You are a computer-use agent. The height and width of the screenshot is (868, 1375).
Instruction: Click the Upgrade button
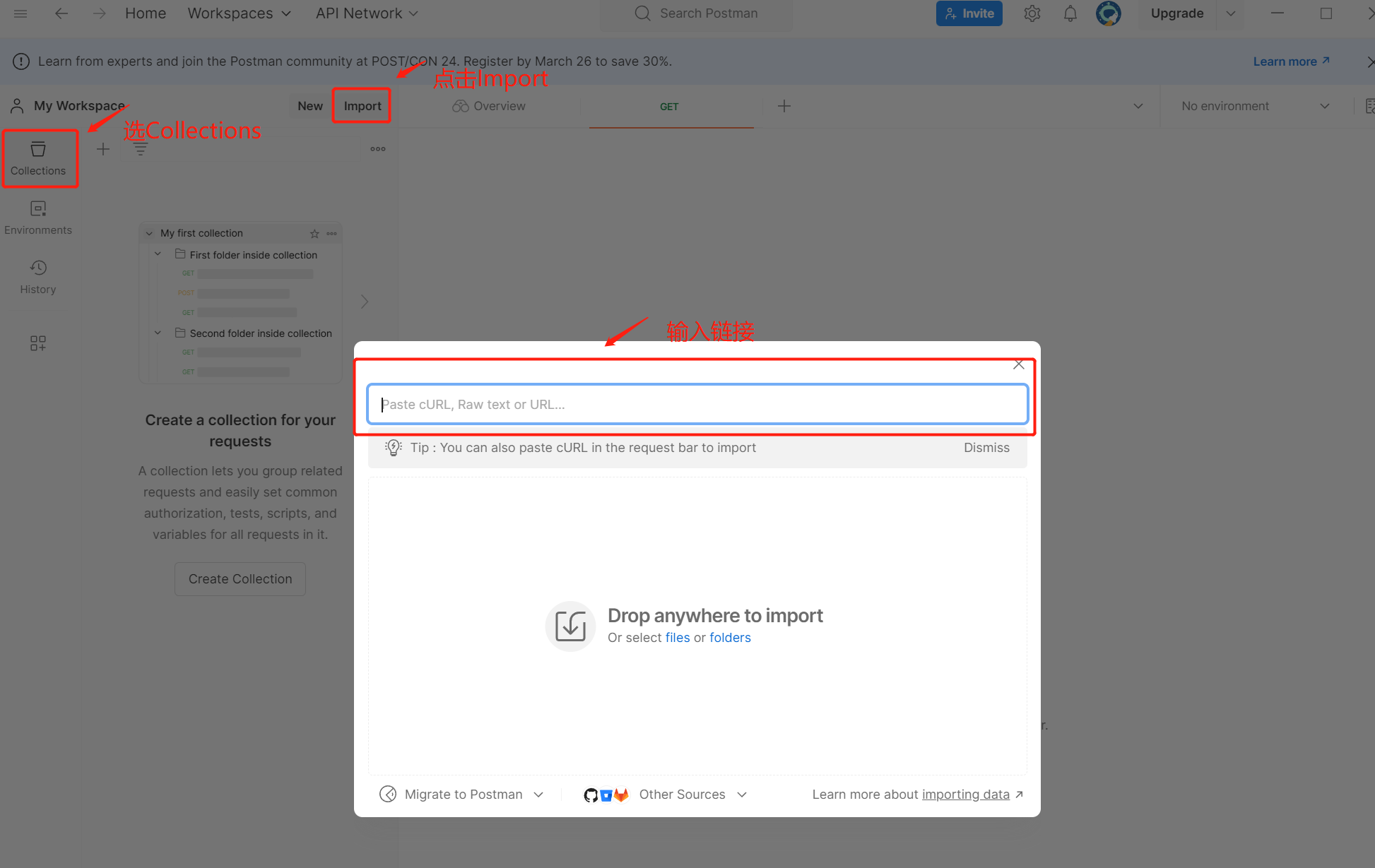[1177, 13]
